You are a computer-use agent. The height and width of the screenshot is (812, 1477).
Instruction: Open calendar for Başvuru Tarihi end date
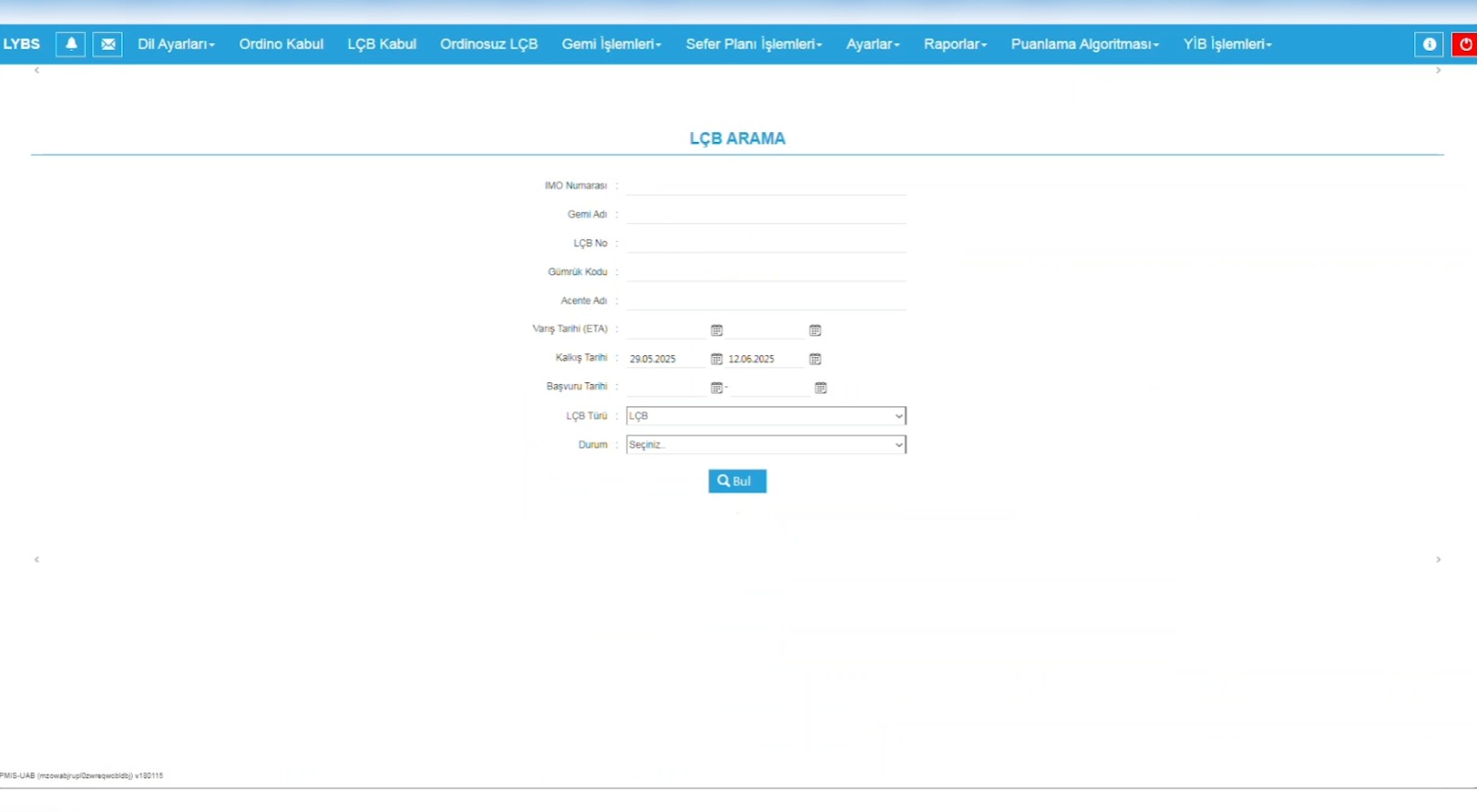coord(821,388)
